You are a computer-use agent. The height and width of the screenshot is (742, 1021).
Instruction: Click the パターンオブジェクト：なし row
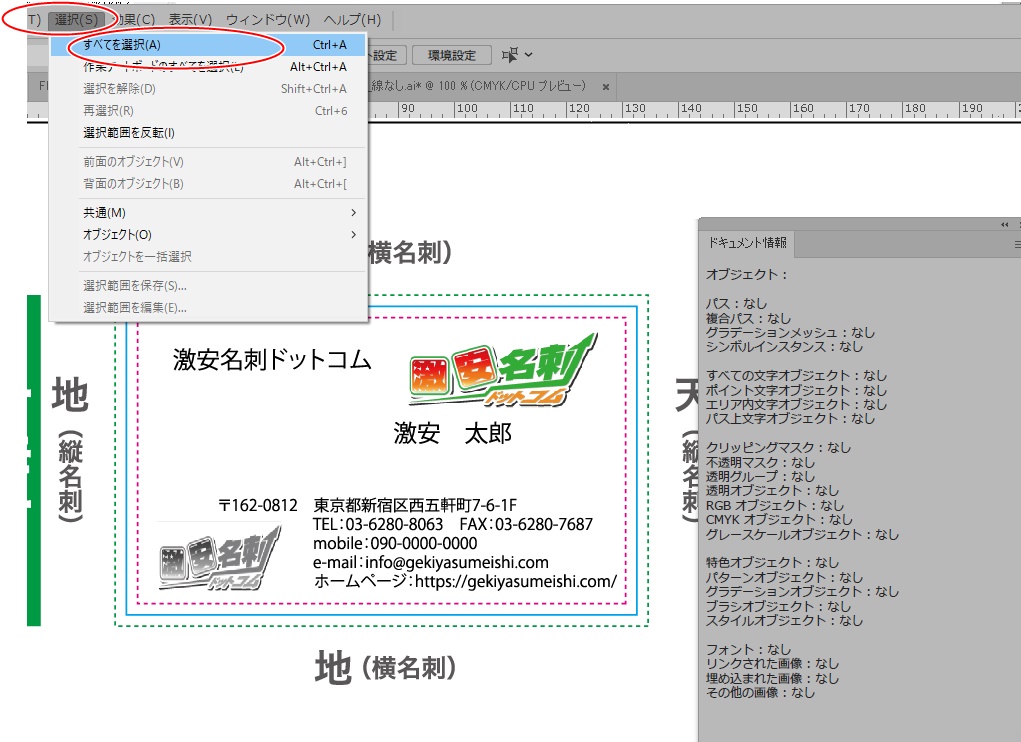(x=785, y=577)
